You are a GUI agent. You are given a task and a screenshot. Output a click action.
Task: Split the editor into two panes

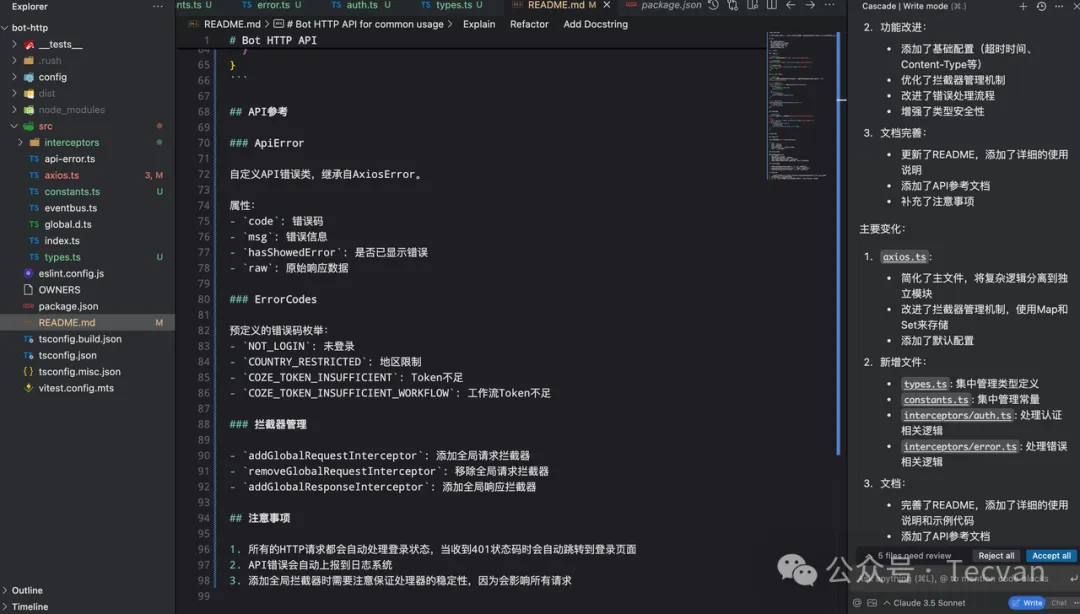point(772,6)
